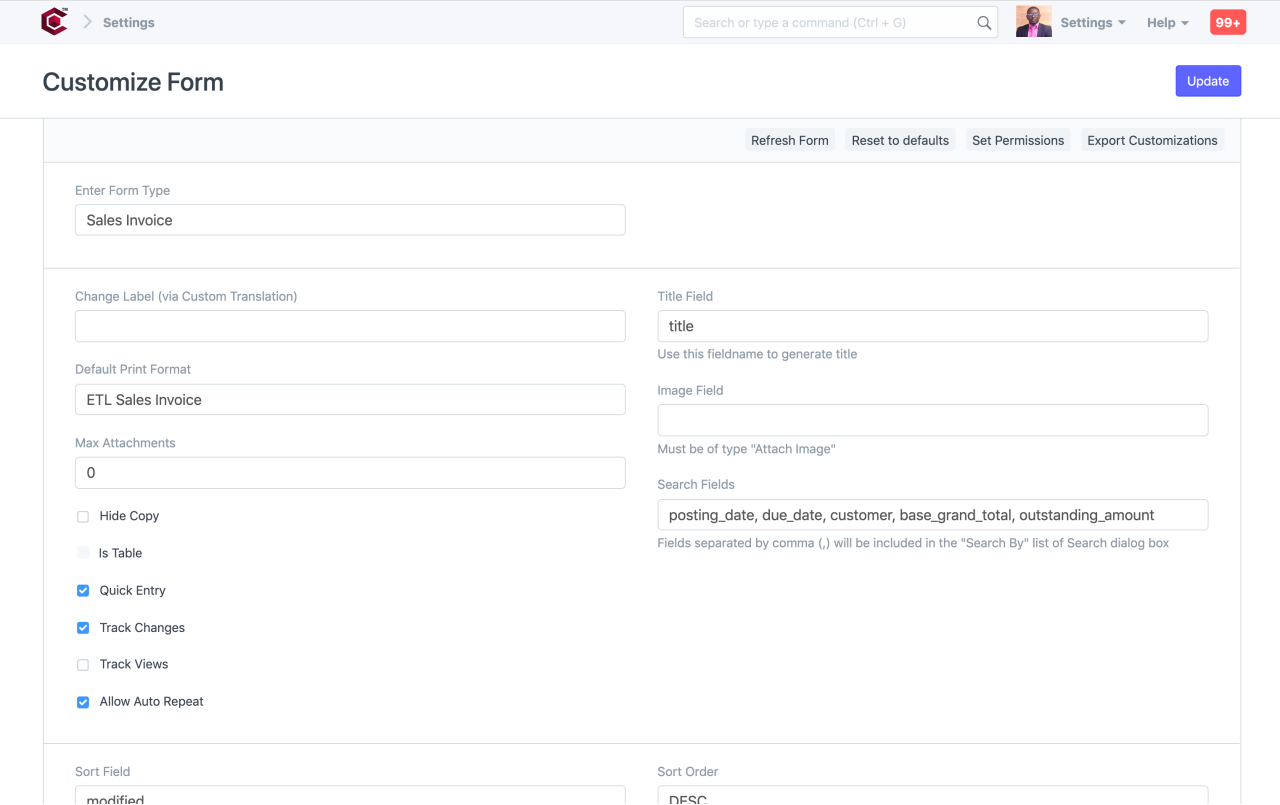Screen dimensions: 1280x805
Task: Open the Help dropdown menu
Action: click(1167, 22)
